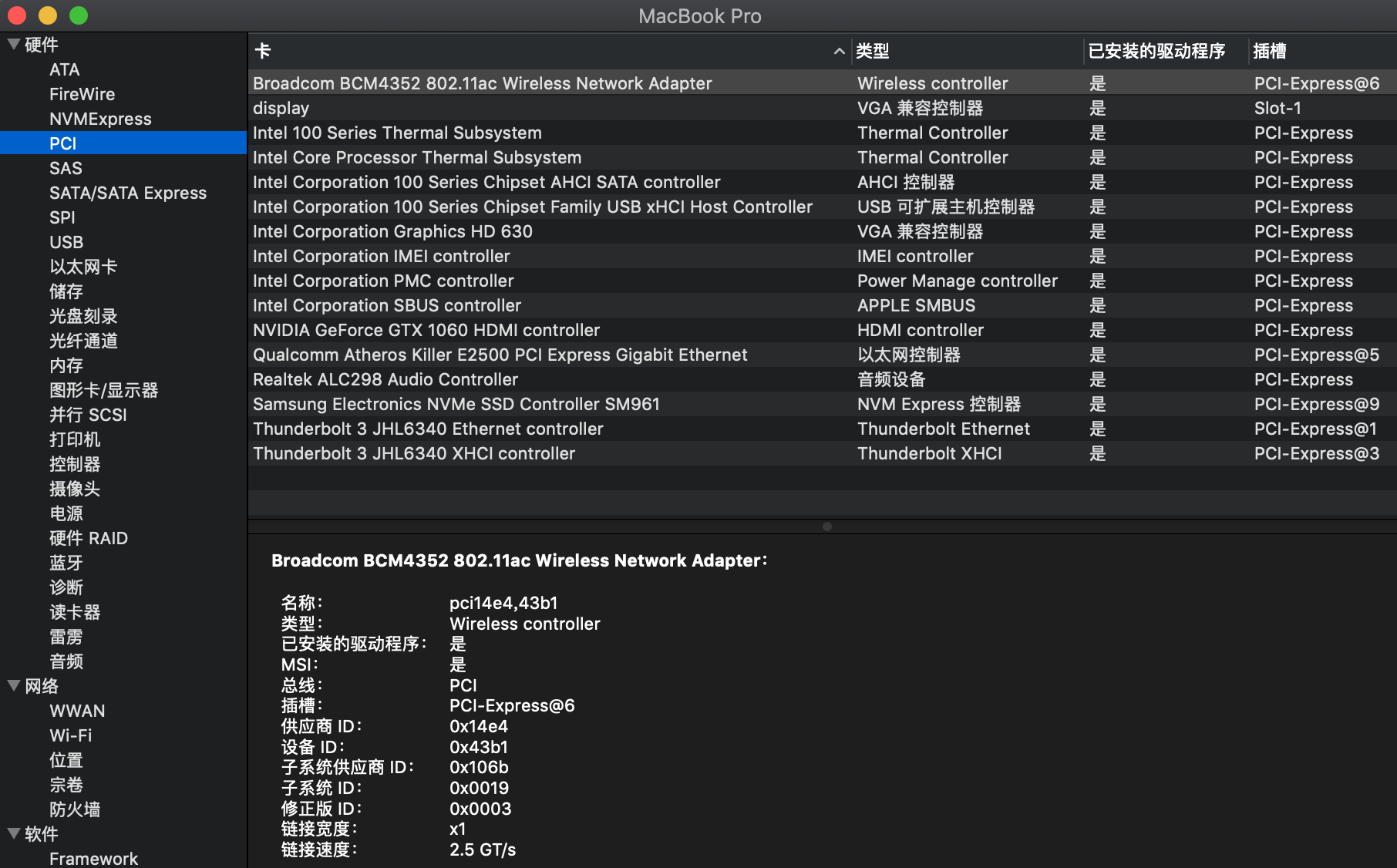Open 光盘刻录 in the sidebar
Screen dimensions: 1397x868
coord(83,316)
